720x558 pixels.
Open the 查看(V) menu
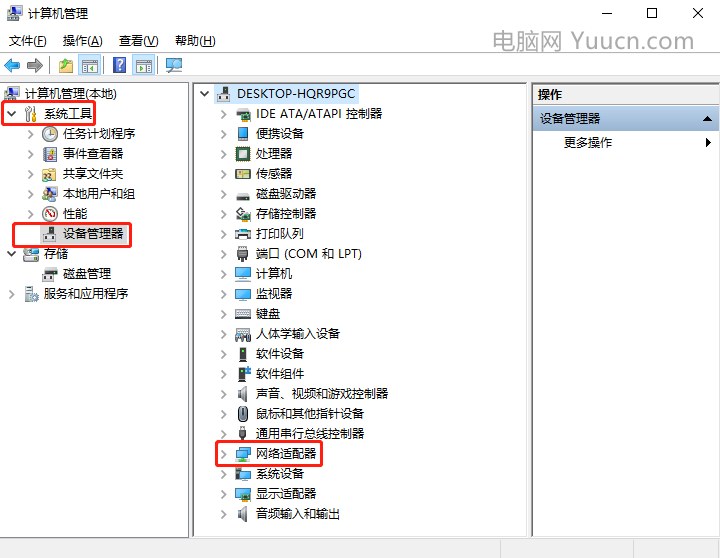[139, 41]
